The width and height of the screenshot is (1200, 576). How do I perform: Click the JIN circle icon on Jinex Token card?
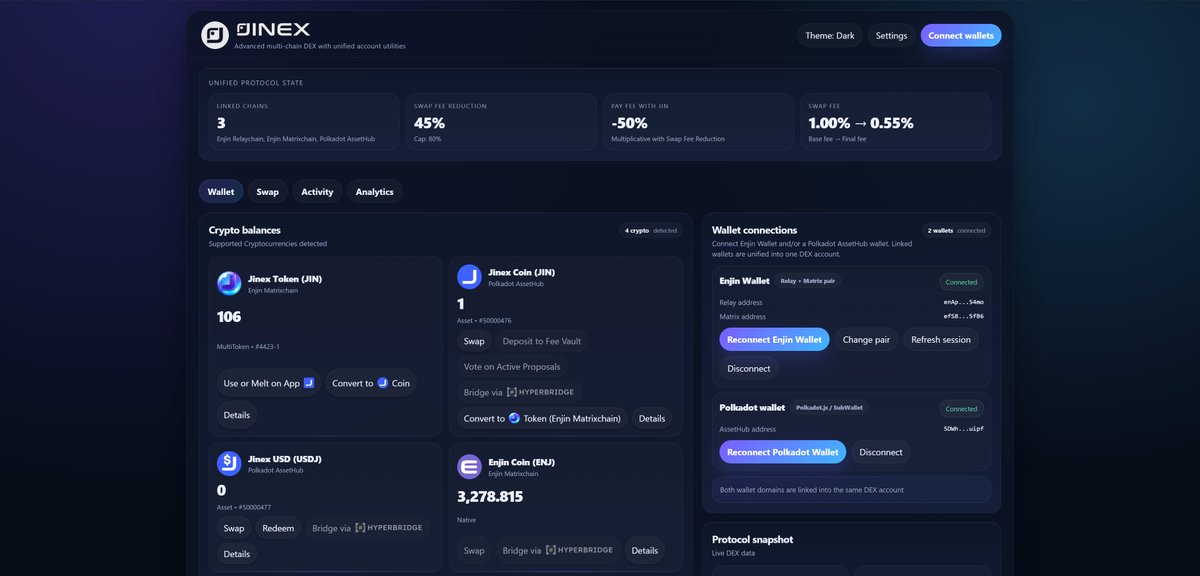pos(231,282)
